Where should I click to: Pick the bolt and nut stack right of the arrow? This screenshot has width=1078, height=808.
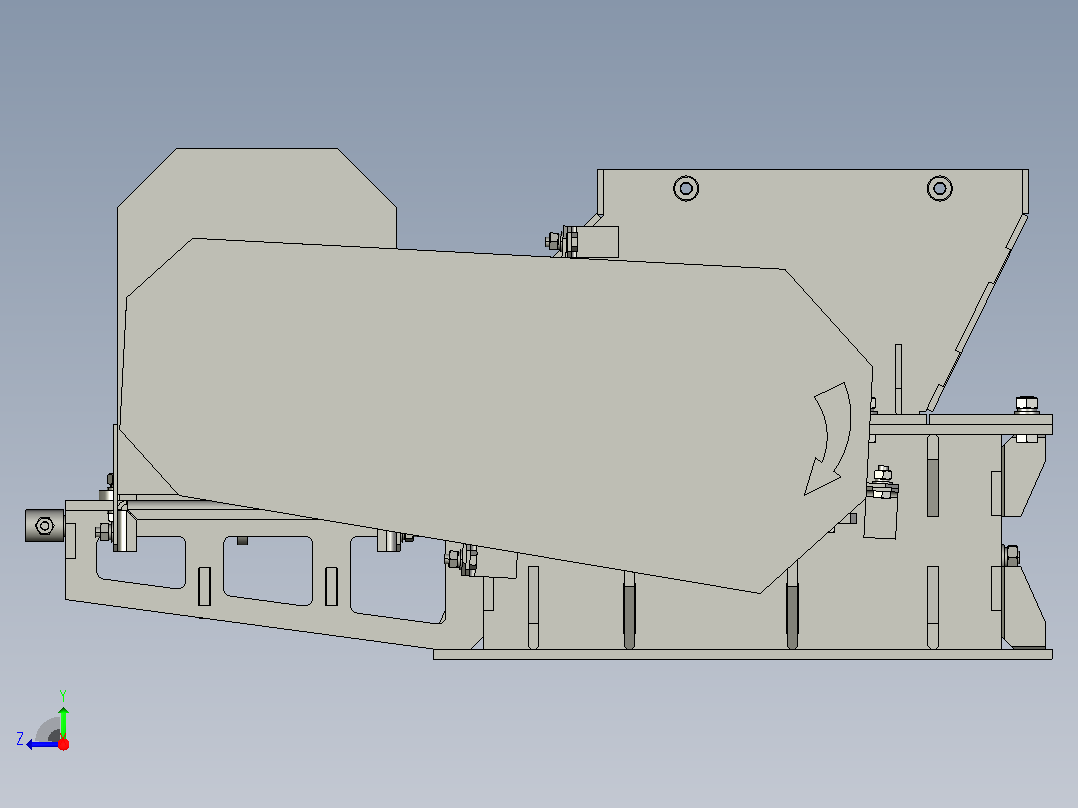(883, 483)
